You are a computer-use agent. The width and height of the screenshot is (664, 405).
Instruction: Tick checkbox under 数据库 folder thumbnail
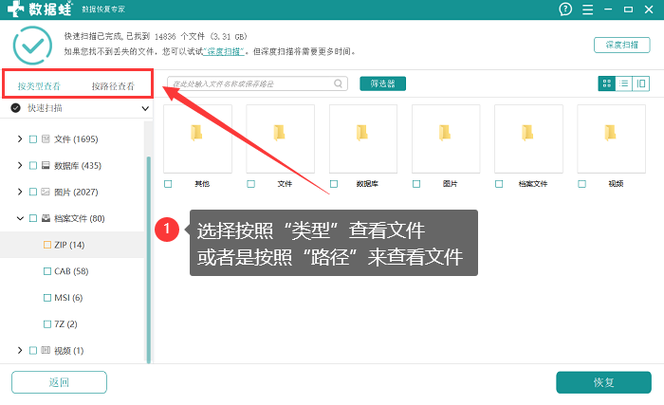[x=334, y=184]
